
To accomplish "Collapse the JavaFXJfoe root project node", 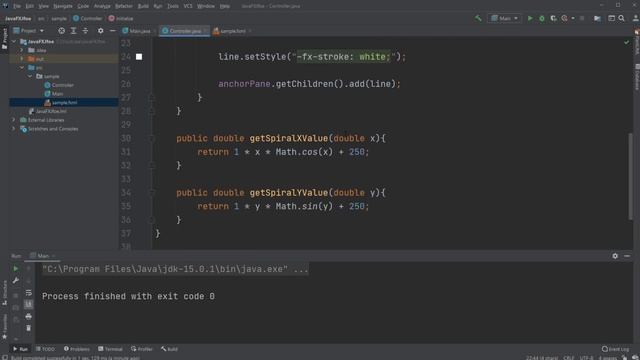I will click(13, 42).
